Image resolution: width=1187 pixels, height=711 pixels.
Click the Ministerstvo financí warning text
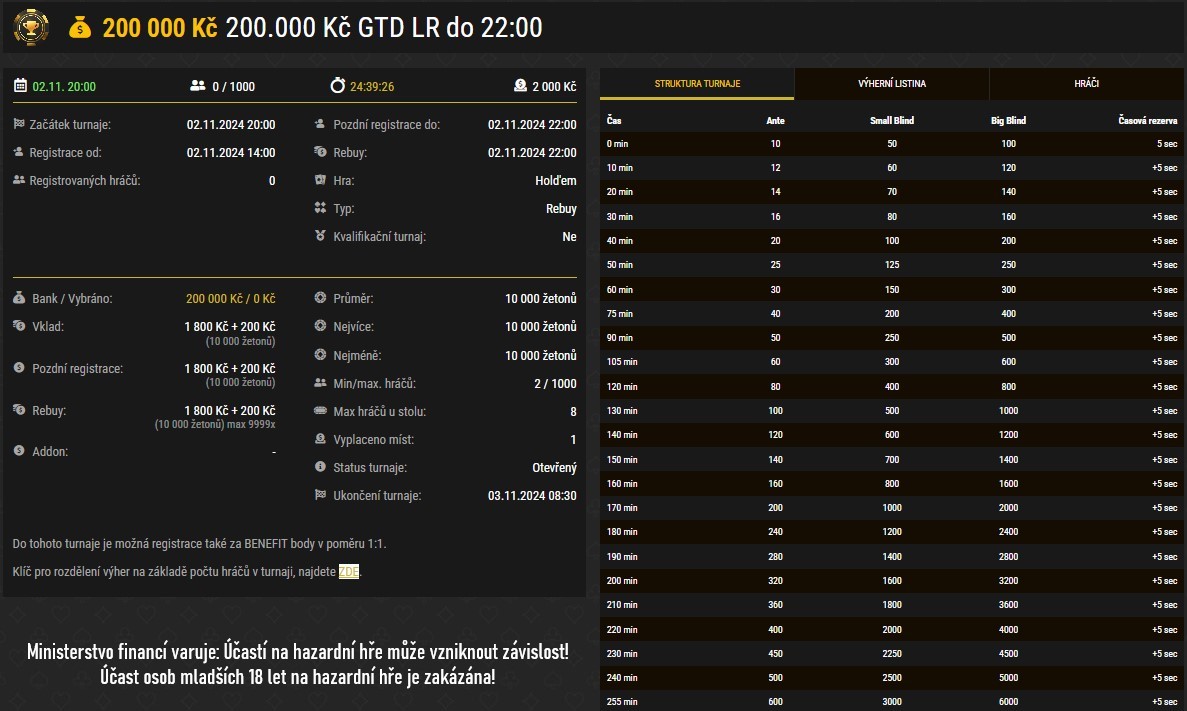(298, 664)
